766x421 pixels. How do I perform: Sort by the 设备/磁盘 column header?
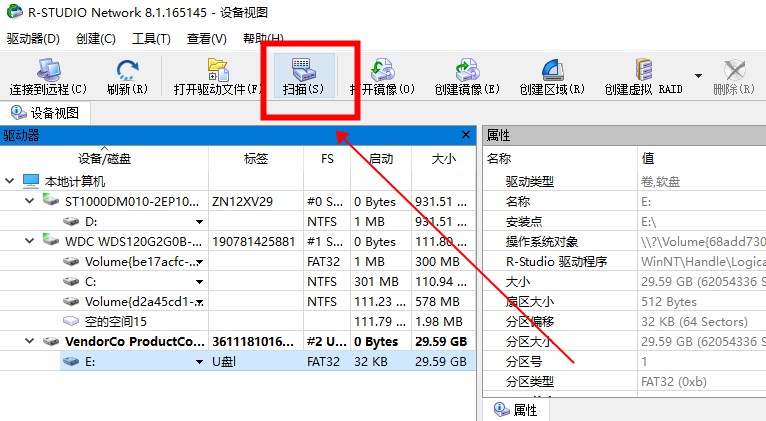(x=104, y=159)
